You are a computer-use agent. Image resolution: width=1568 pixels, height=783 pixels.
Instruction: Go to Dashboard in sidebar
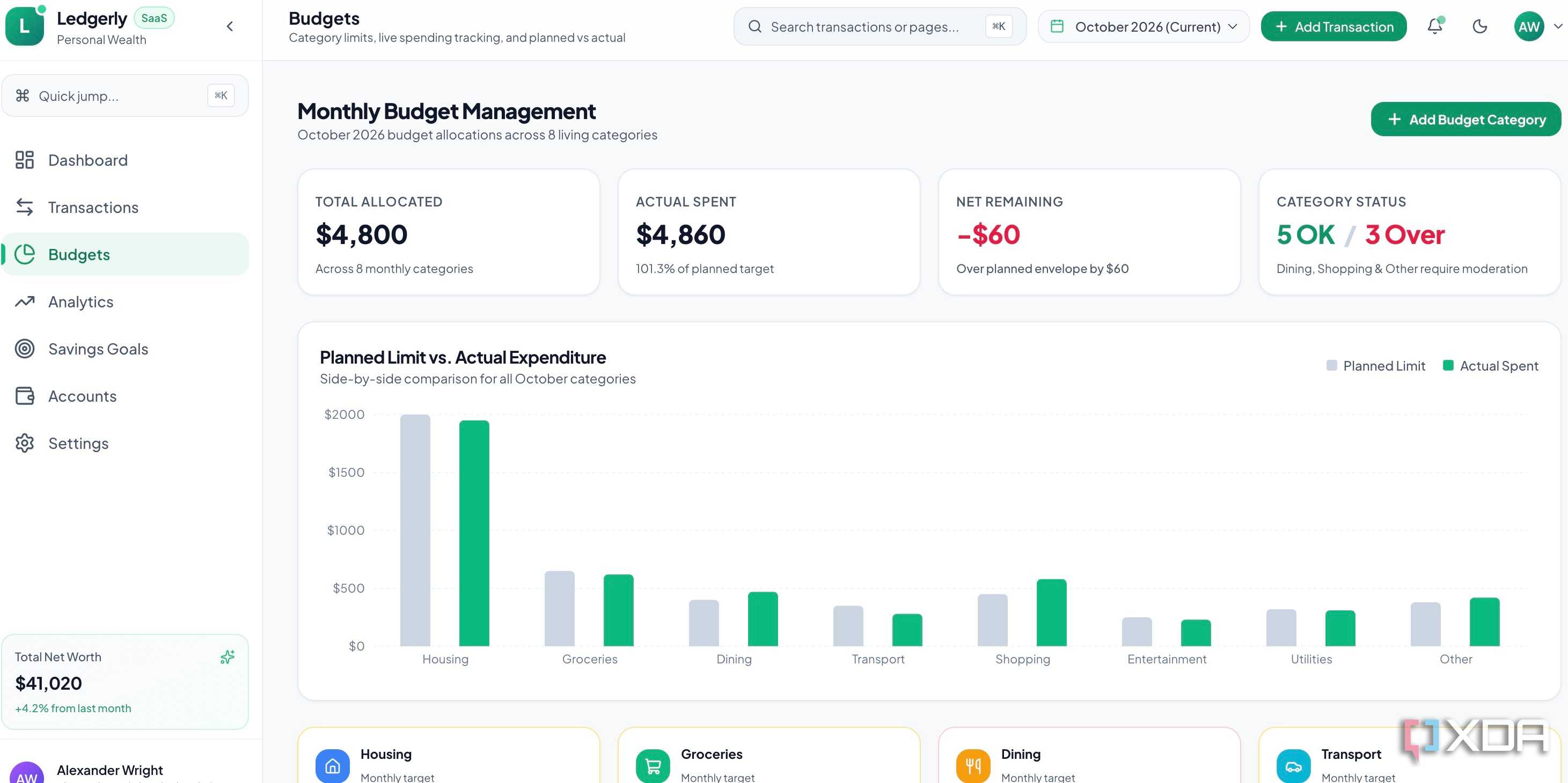coord(125,160)
